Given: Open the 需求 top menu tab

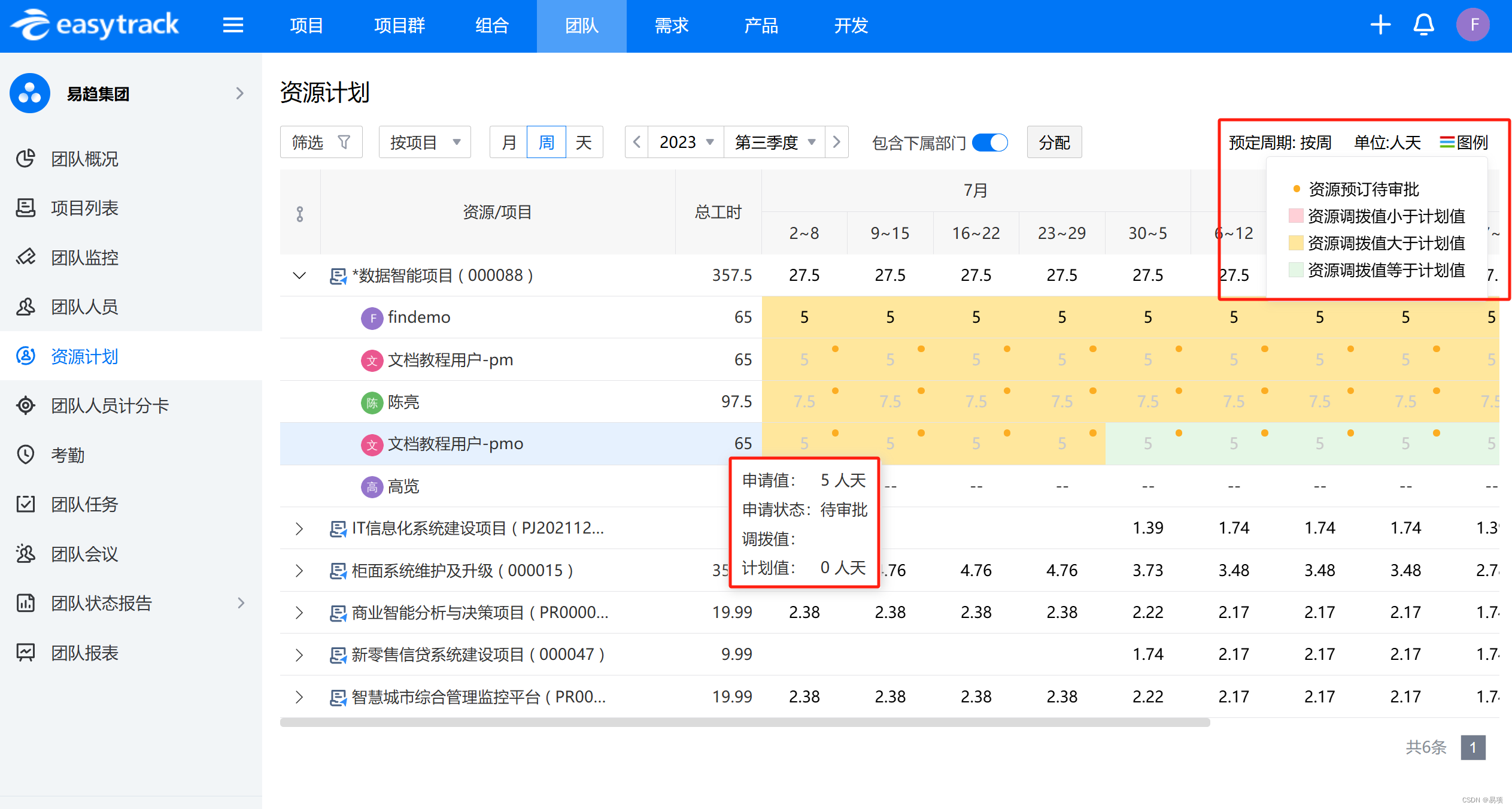Looking at the screenshot, I should point(672,25).
